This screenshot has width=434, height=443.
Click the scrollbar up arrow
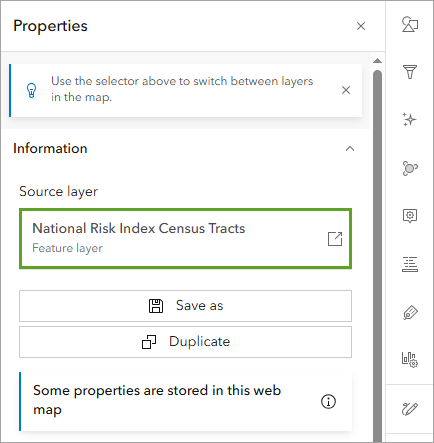377,61
